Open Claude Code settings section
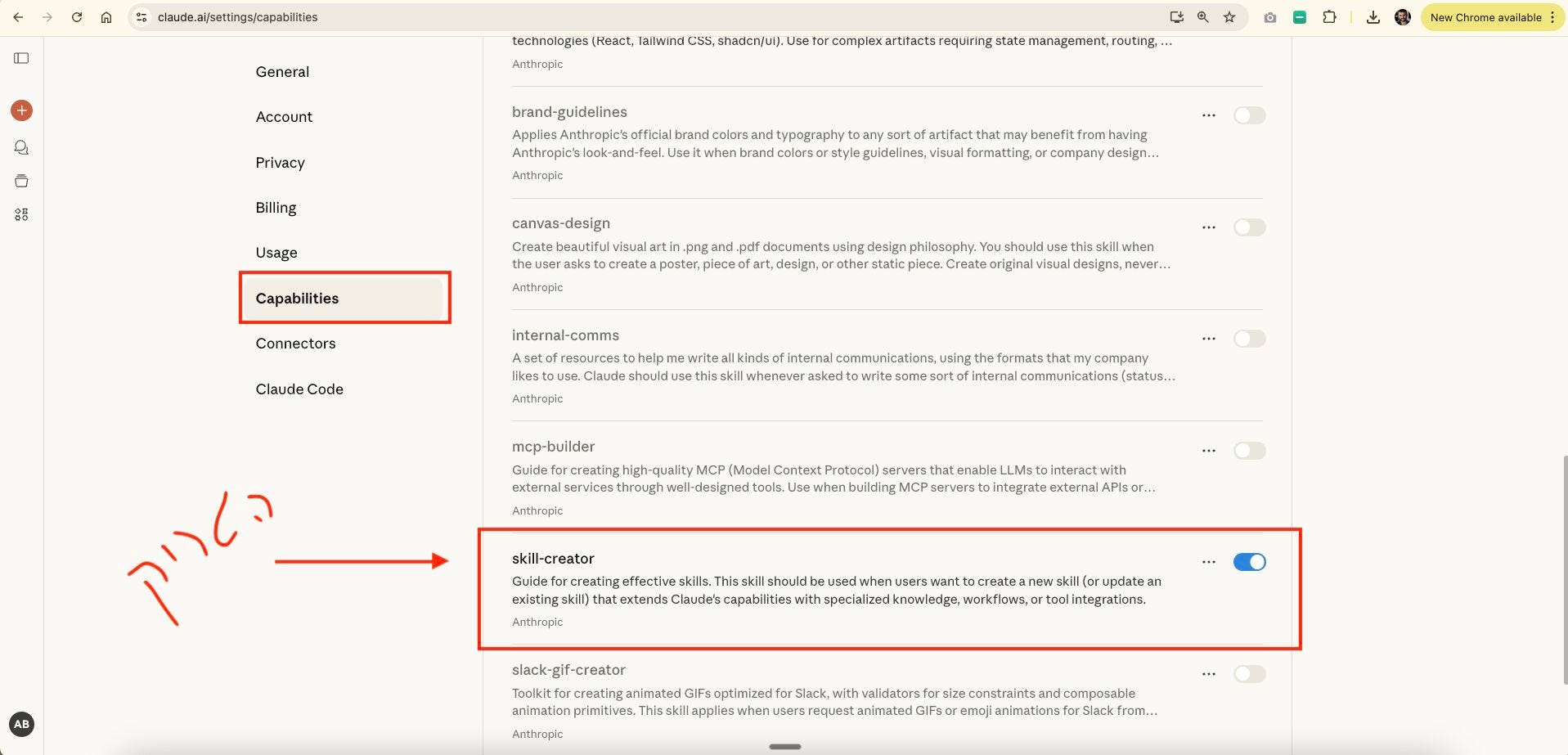Viewport: 1568px width, 755px height. coord(299,389)
